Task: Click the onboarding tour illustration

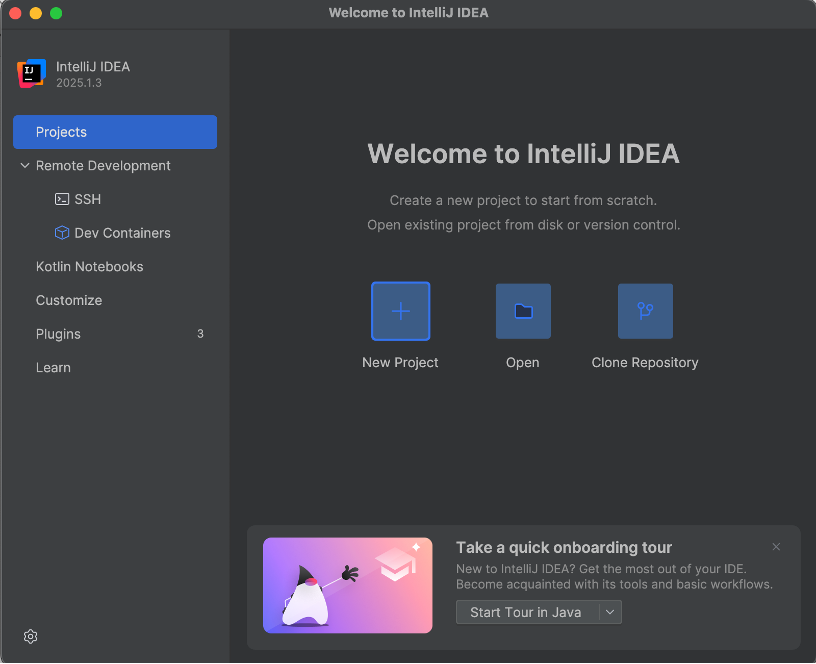Action: pos(347,585)
